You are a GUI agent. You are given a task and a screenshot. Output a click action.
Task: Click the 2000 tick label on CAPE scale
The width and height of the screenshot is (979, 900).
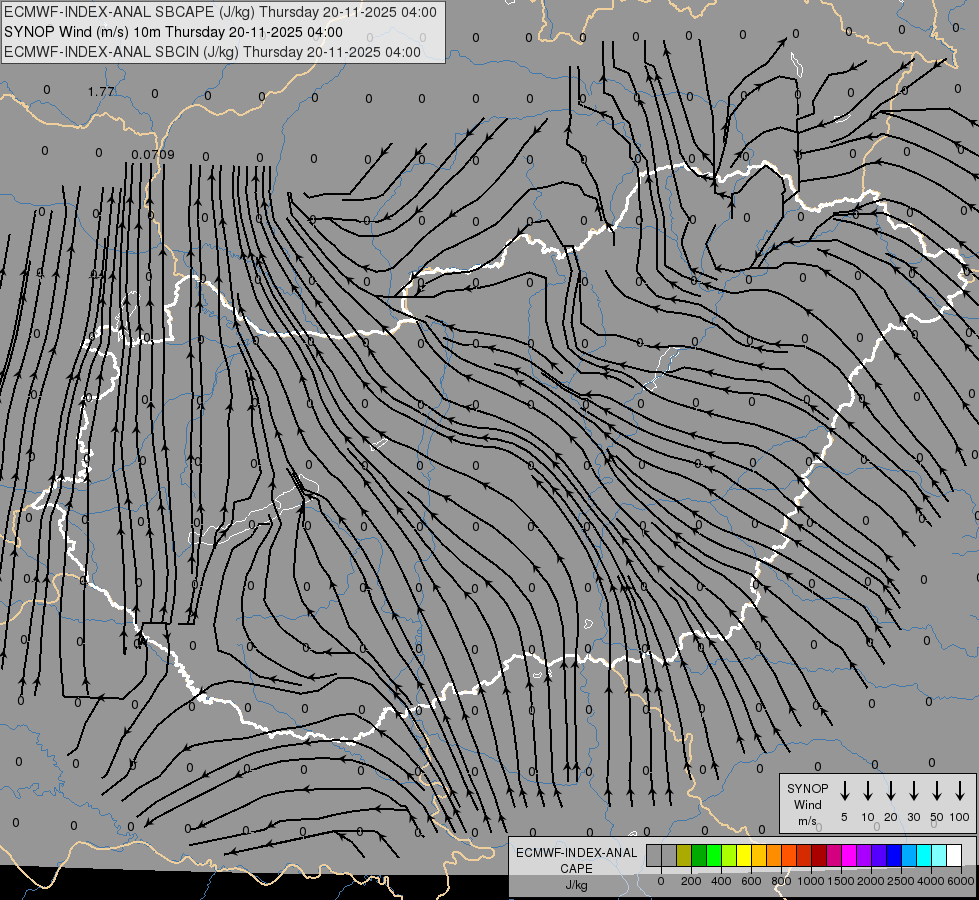point(871,881)
